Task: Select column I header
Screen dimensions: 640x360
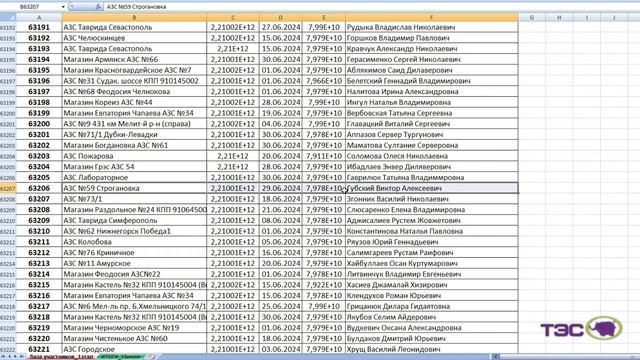Action: (587, 17)
